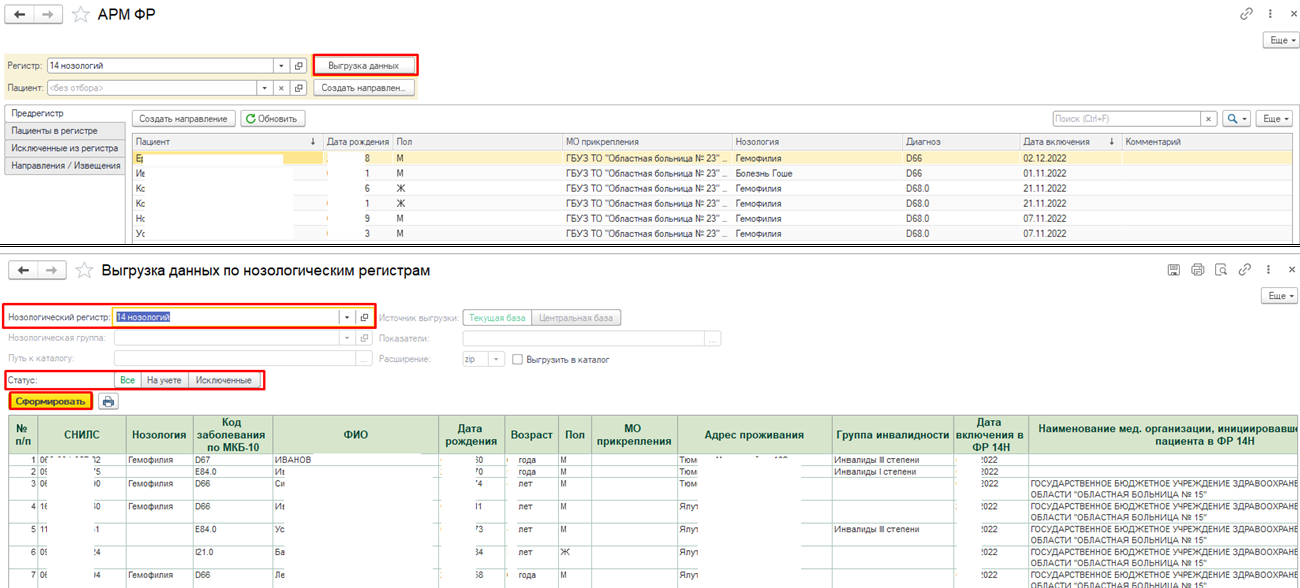The height and width of the screenshot is (588, 1300).
Task: Click the printer icon in the export window header
Action: coord(1197,270)
